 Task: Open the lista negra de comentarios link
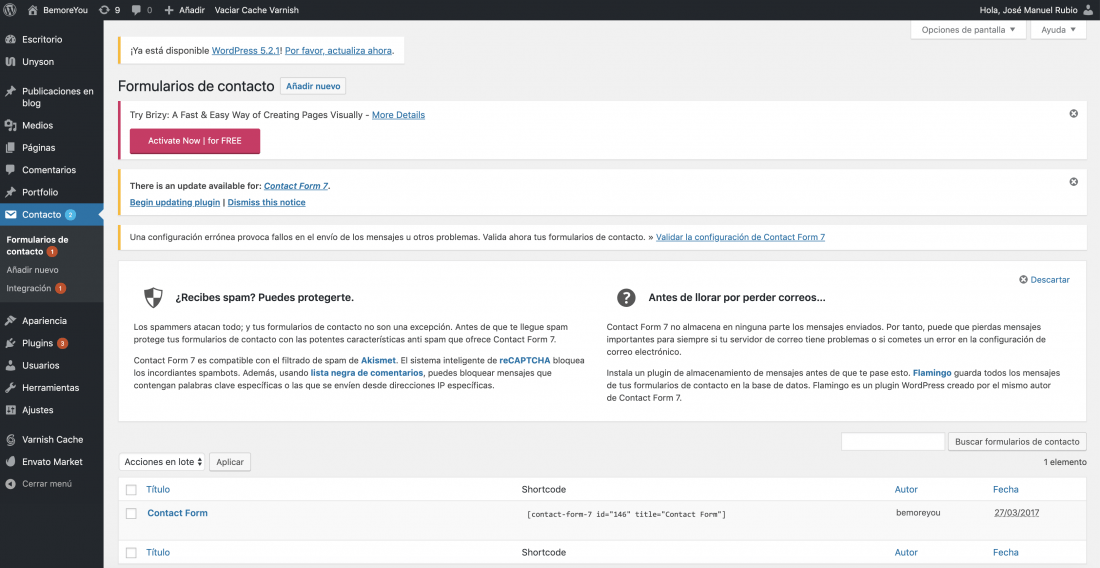tap(367, 373)
